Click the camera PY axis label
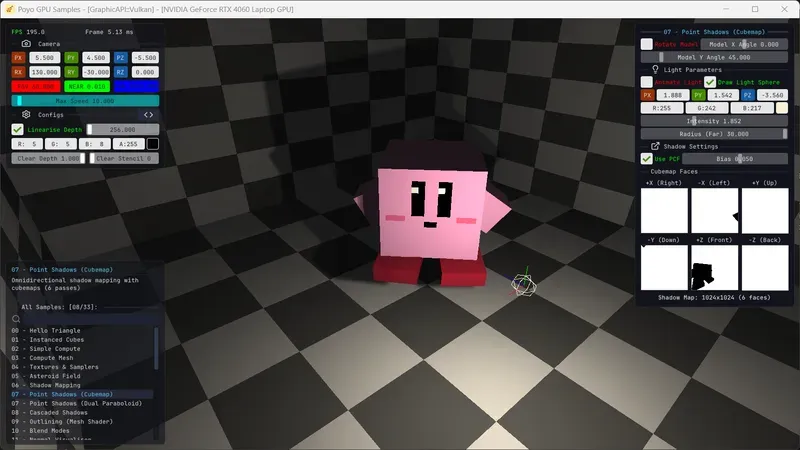This screenshot has width=800, height=450. click(71, 58)
